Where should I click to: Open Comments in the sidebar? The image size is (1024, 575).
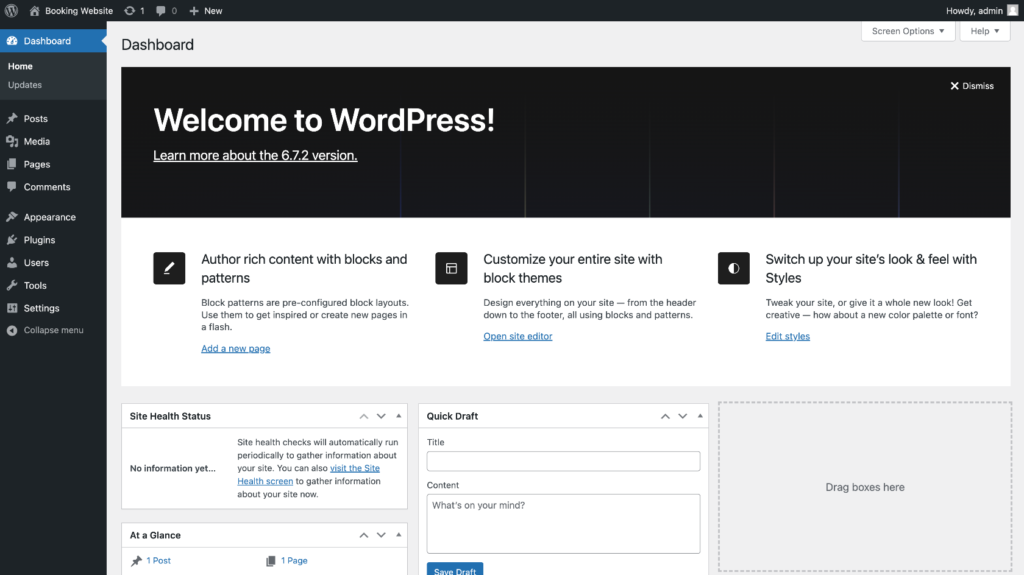[x=53, y=187]
